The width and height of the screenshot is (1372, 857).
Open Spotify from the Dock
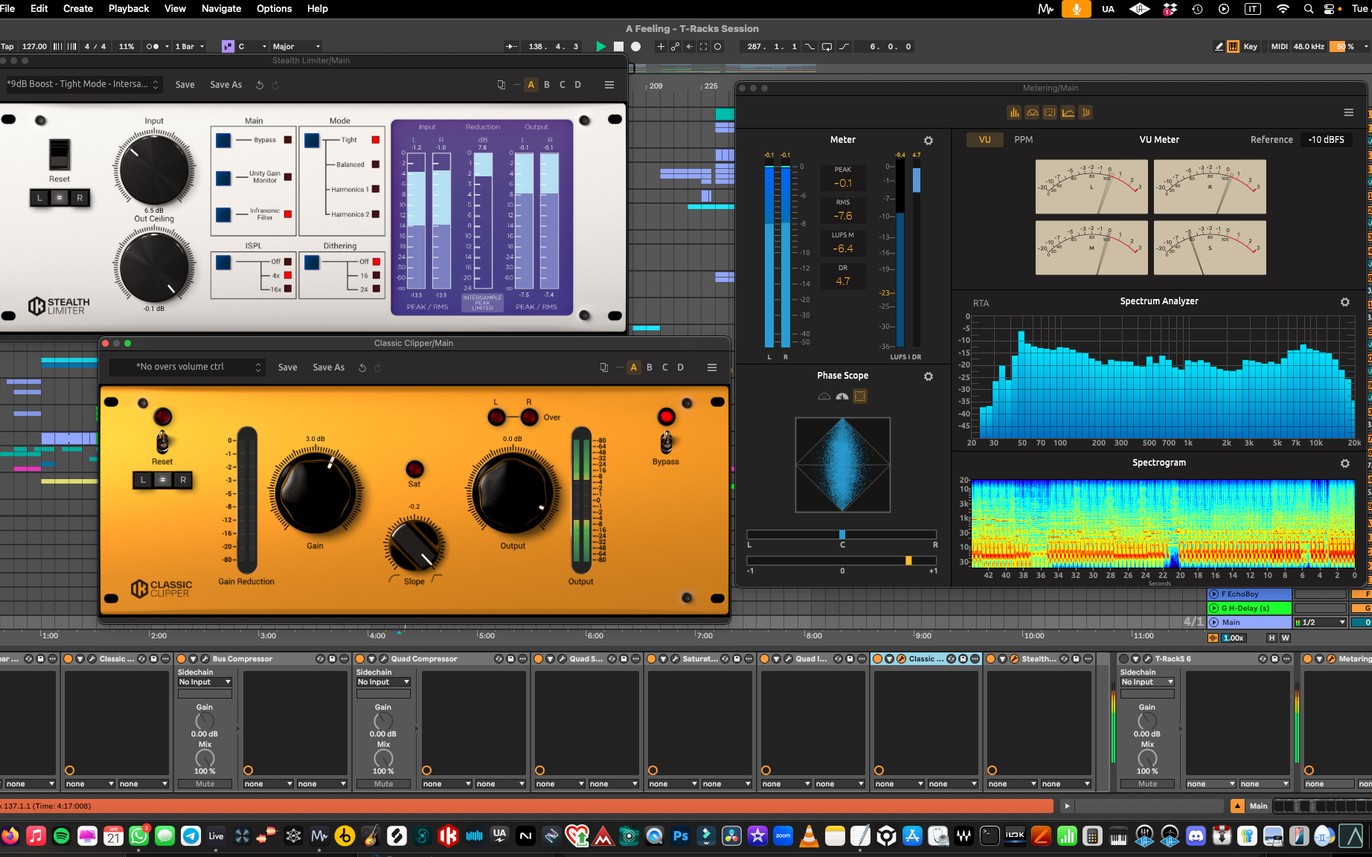61,835
